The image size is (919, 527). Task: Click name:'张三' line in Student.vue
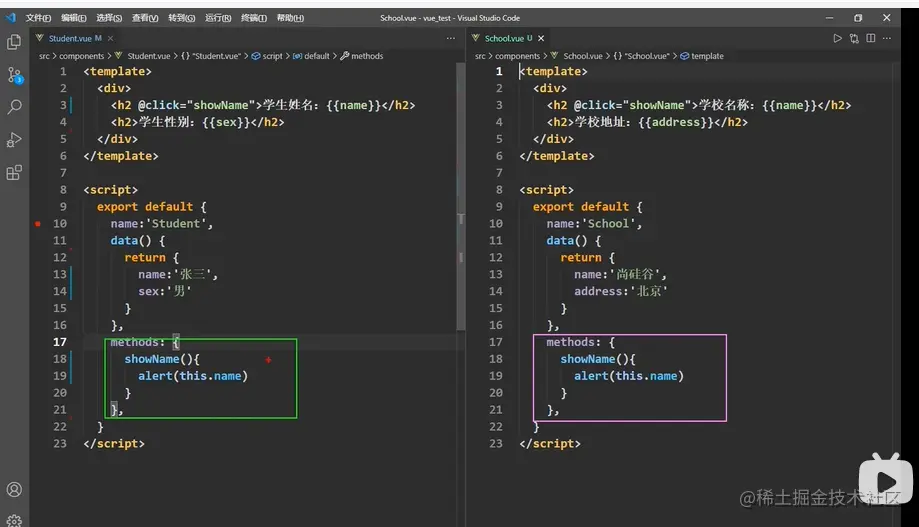click(x=178, y=274)
